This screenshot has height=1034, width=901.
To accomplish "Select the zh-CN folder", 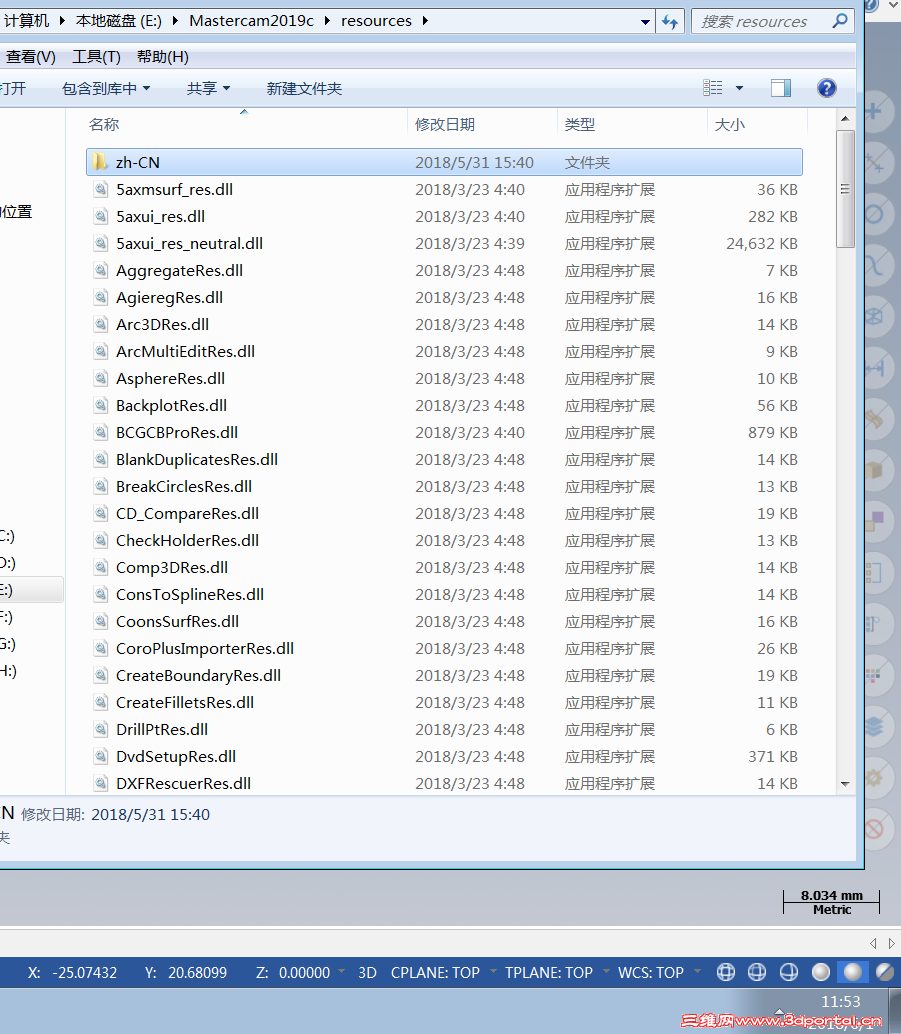I will point(444,162).
